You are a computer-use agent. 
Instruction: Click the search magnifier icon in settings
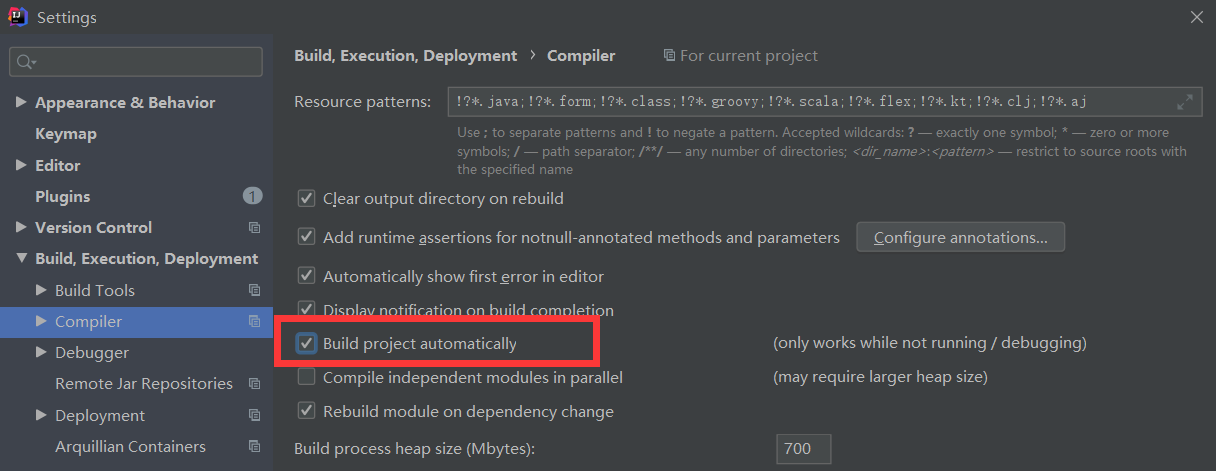pos(24,62)
